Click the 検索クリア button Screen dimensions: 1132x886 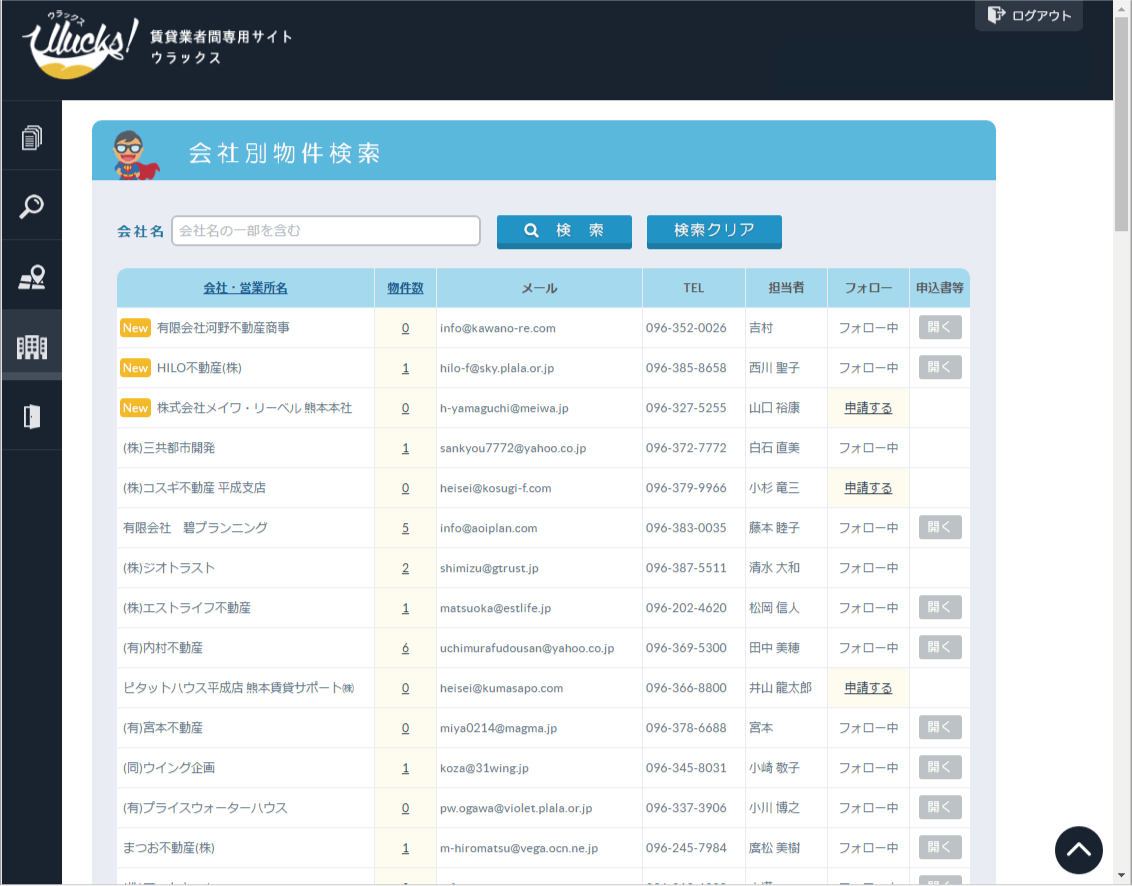click(714, 231)
